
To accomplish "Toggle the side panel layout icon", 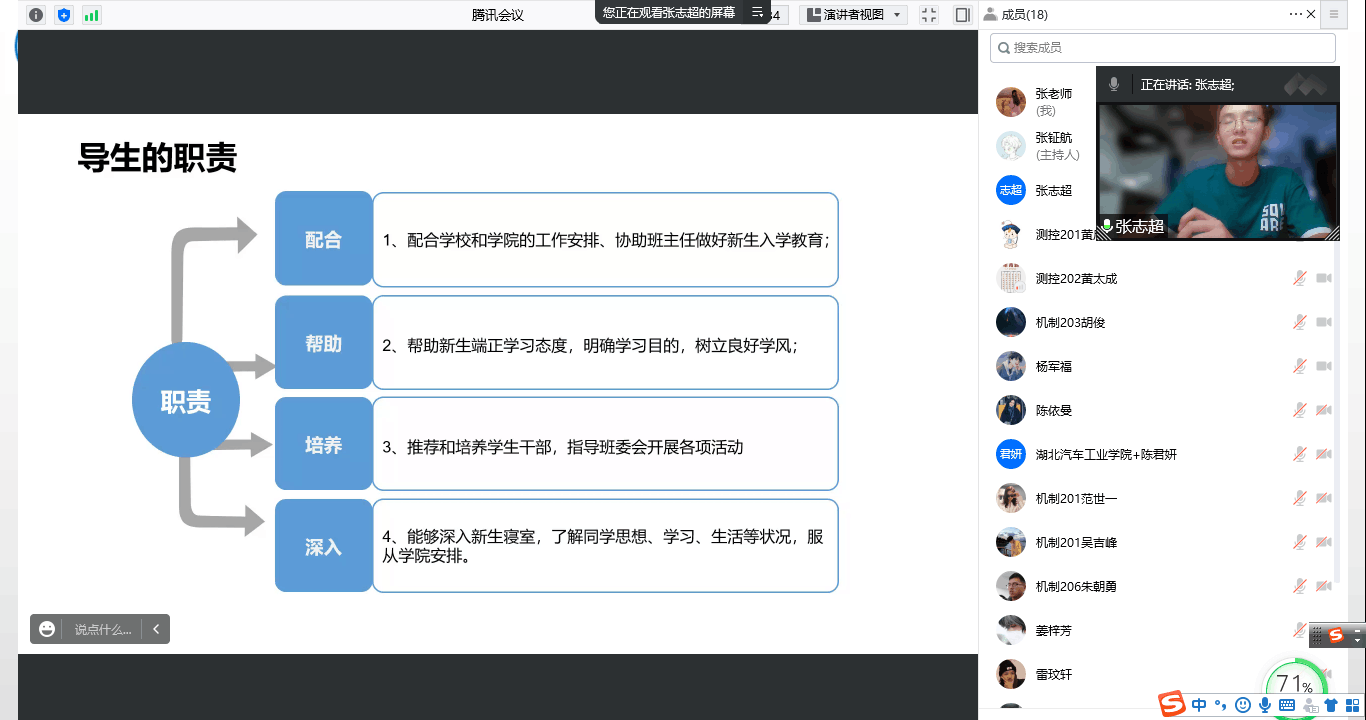I will pos(962,15).
